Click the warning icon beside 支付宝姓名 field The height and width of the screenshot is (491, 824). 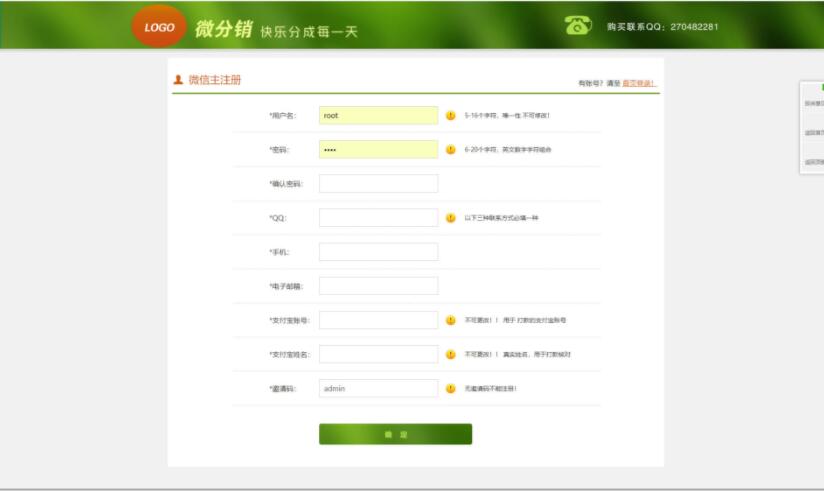click(x=451, y=354)
